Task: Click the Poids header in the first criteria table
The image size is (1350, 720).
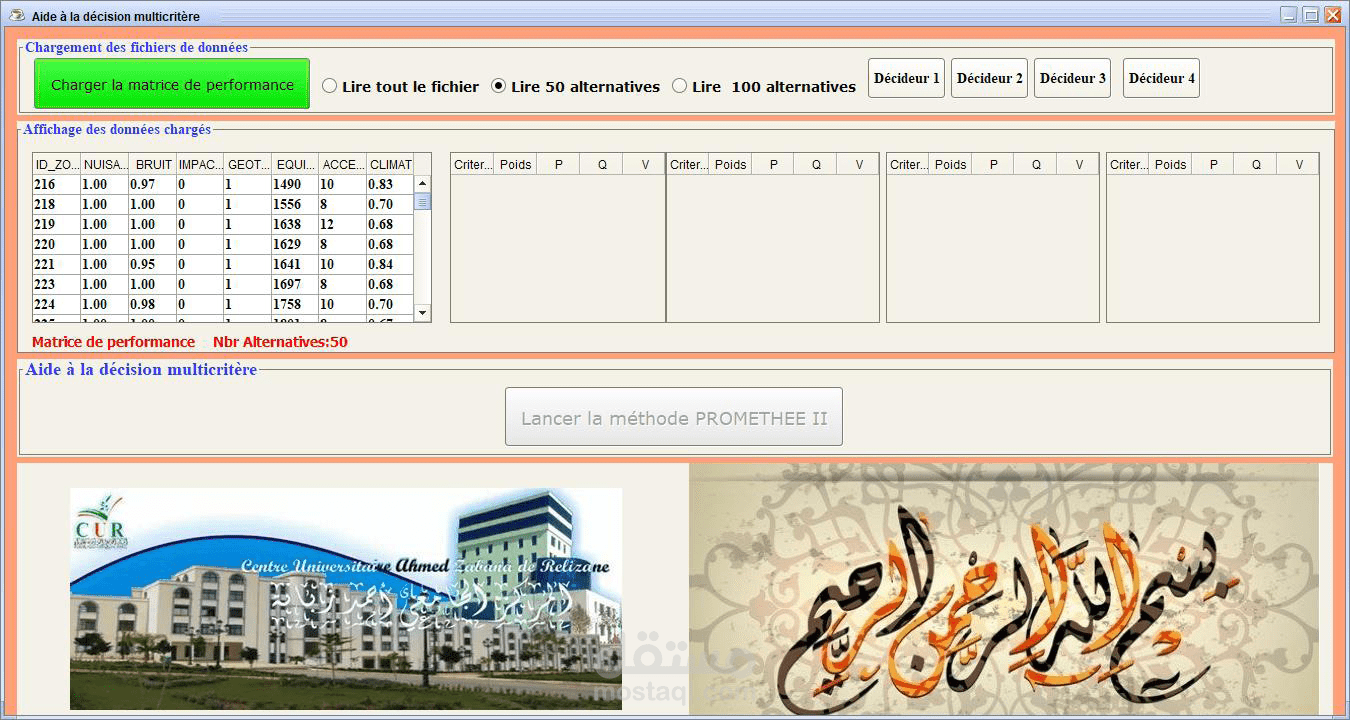Action: [x=515, y=164]
